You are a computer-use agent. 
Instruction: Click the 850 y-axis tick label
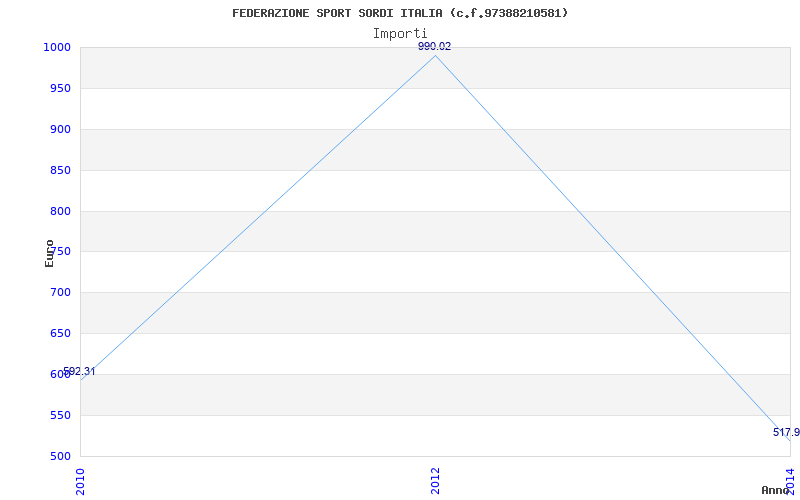pyautogui.click(x=60, y=170)
